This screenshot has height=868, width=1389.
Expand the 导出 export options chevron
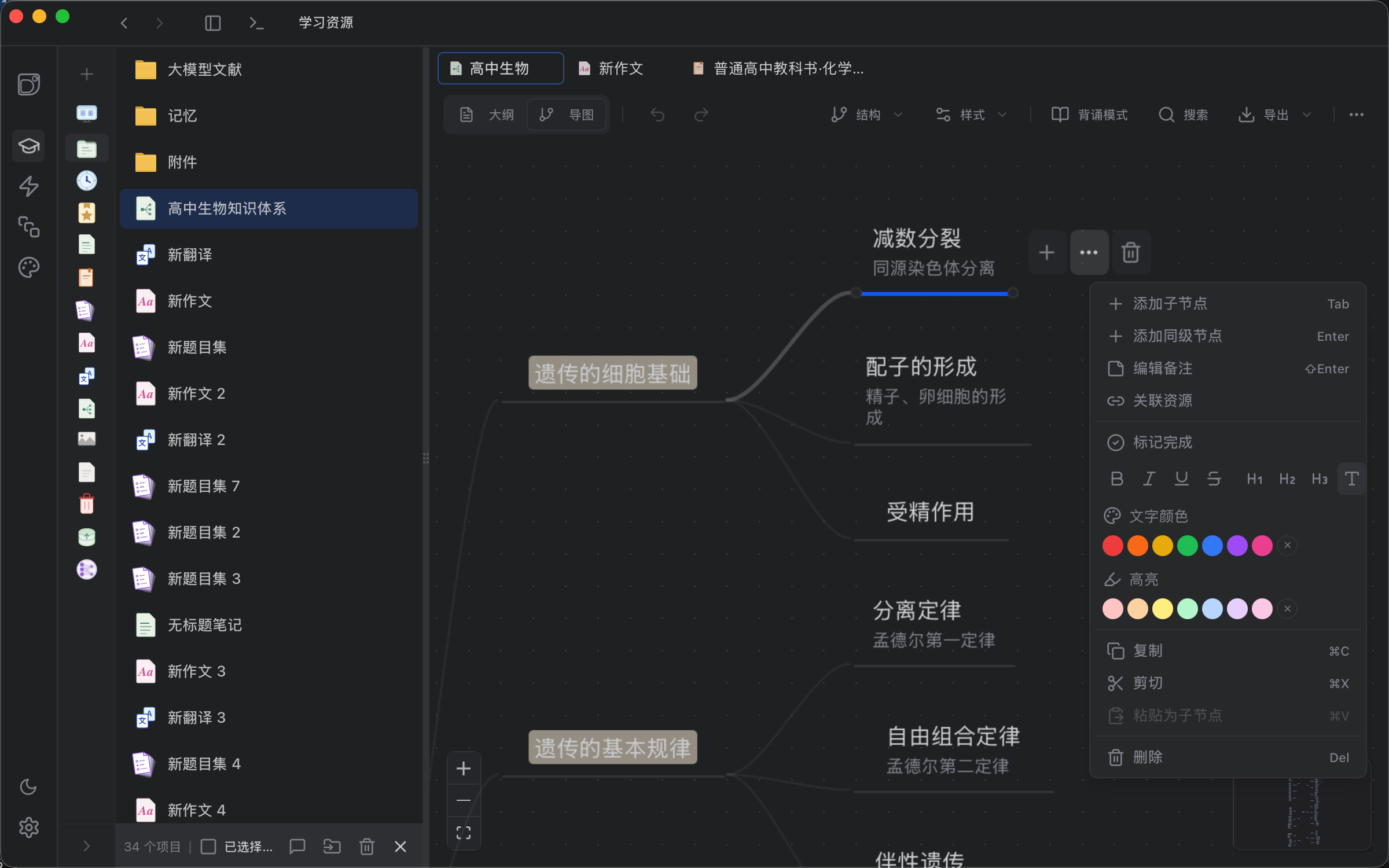pyautogui.click(x=1307, y=115)
